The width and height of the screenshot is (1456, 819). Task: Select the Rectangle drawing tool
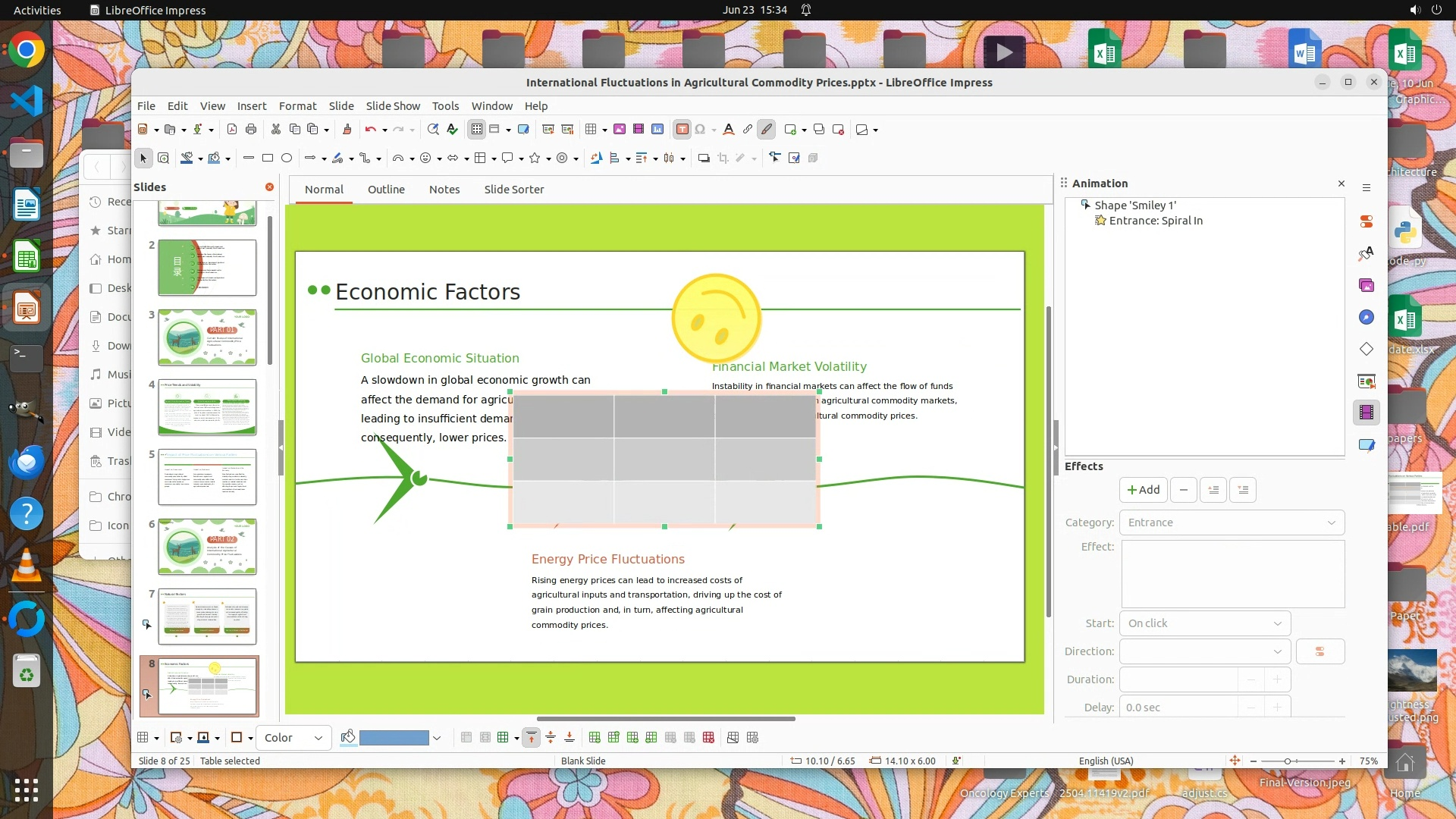click(x=267, y=158)
